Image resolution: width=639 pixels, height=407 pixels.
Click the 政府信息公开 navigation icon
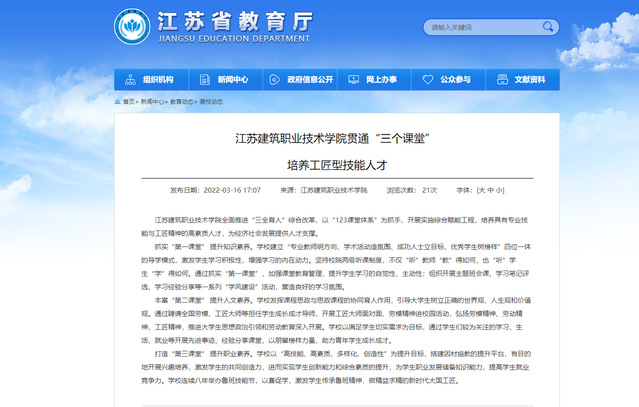click(x=275, y=79)
